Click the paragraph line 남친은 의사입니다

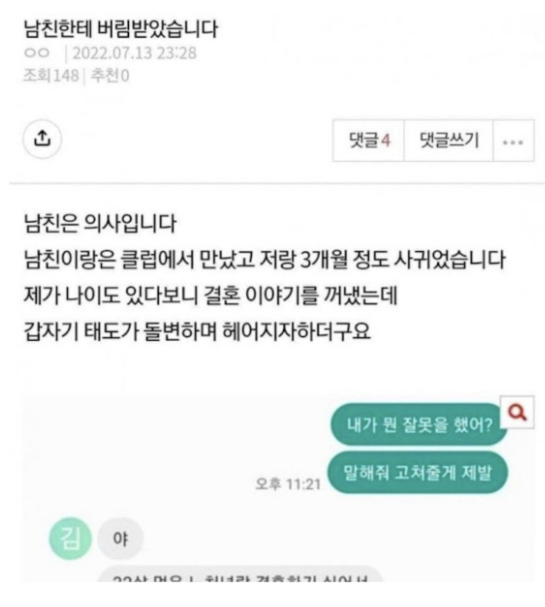[x=100, y=223]
